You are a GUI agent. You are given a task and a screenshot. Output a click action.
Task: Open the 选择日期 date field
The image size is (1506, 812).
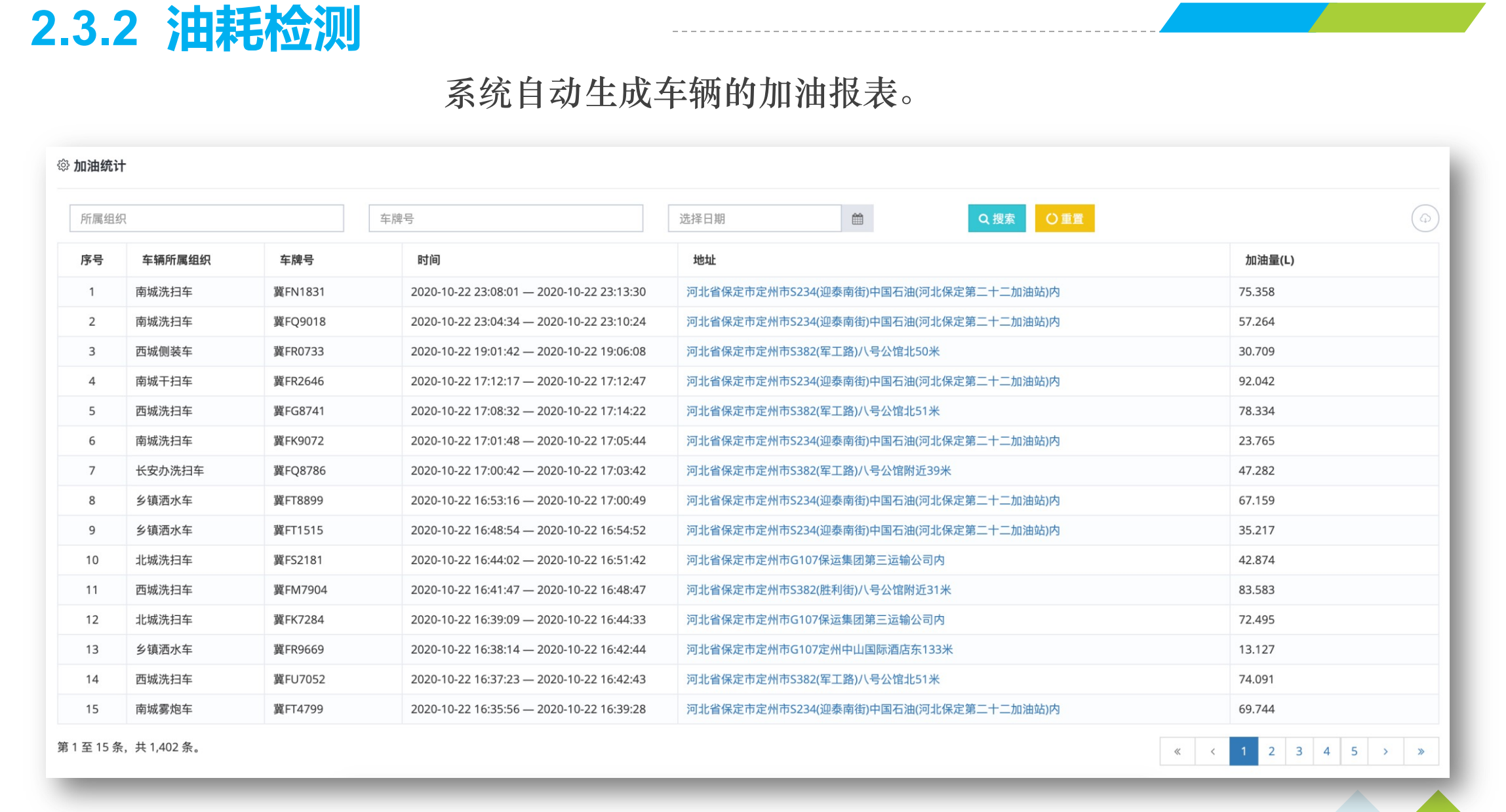(754, 219)
